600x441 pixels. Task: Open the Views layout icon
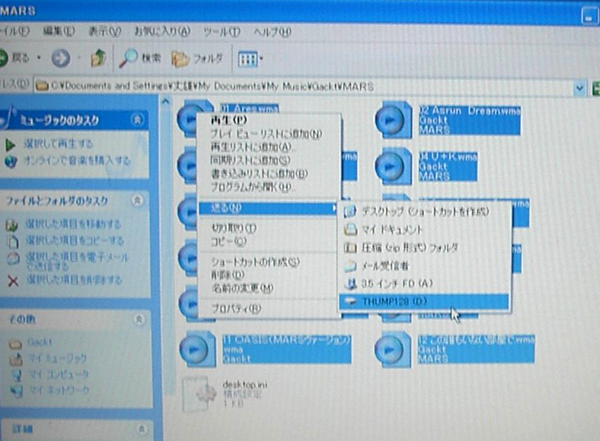point(248,59)
